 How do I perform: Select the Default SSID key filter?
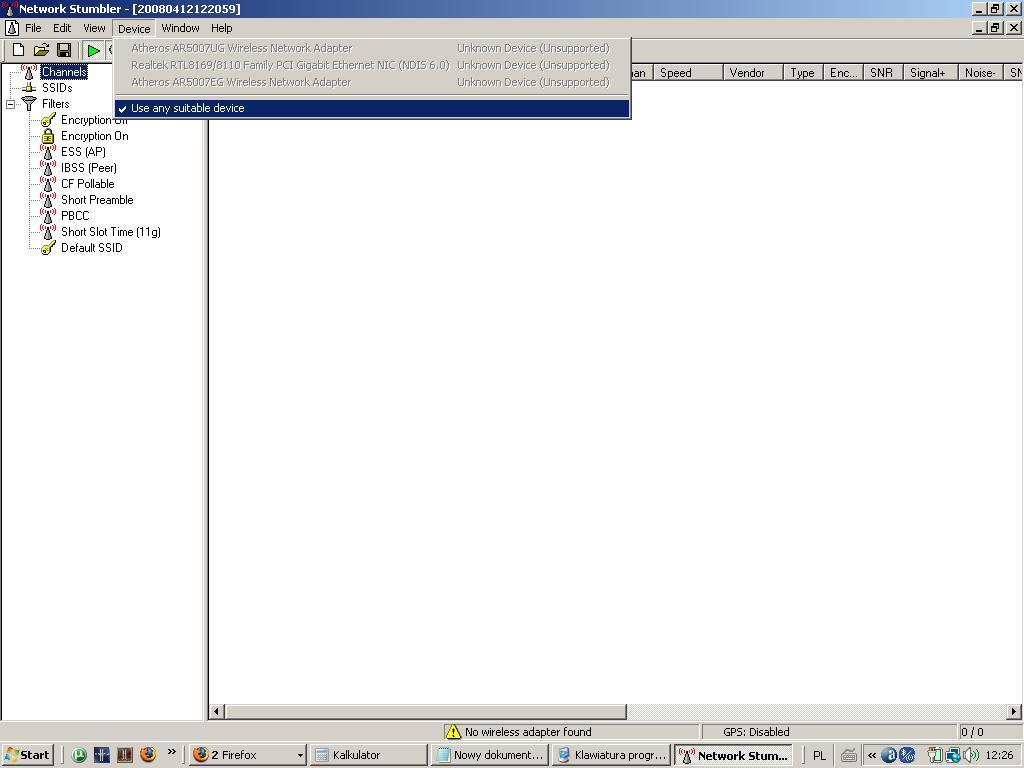click(x=91, y=248)
